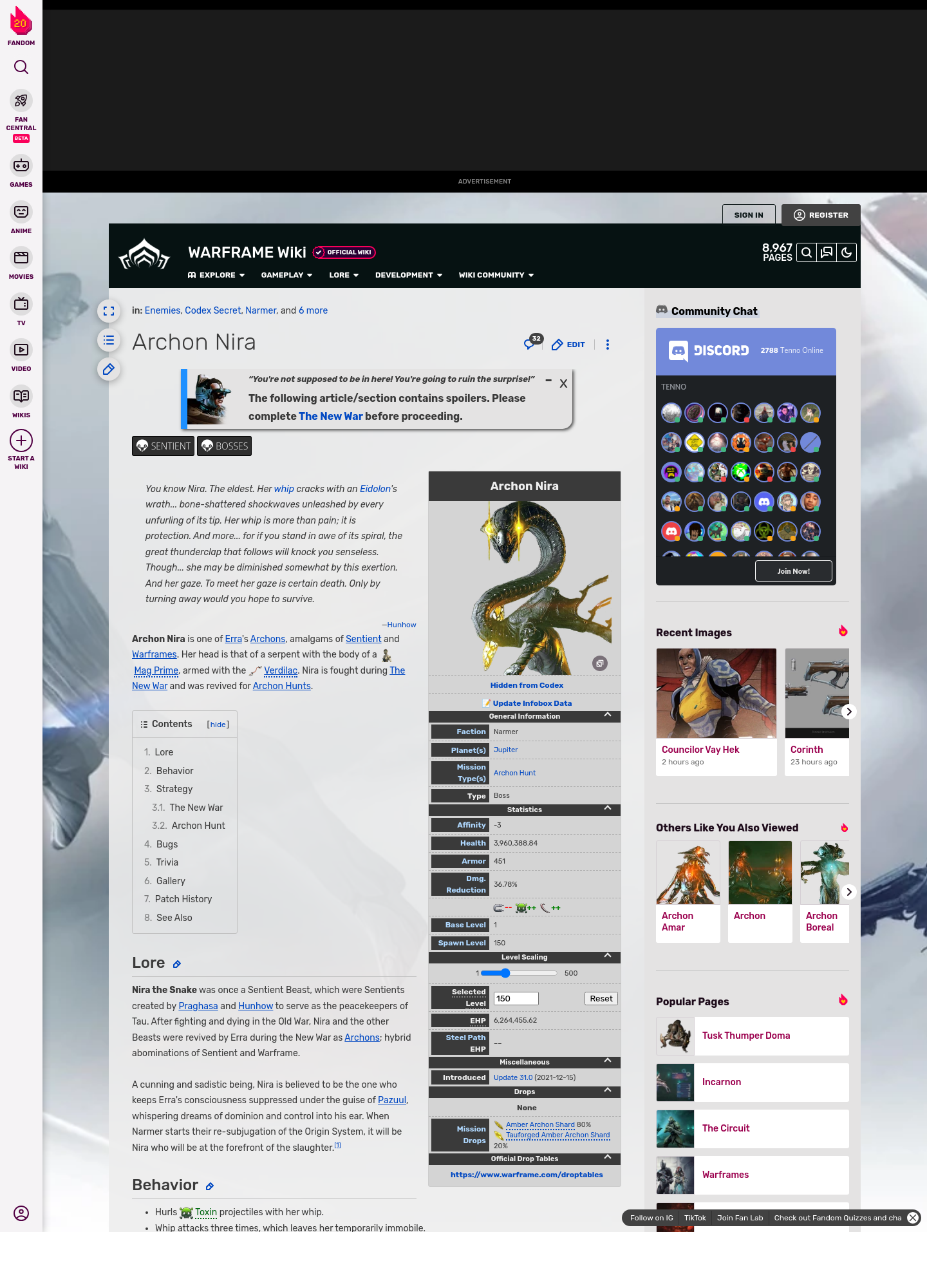
Task: Click the Sign In button
Action: tap(749, 215)
